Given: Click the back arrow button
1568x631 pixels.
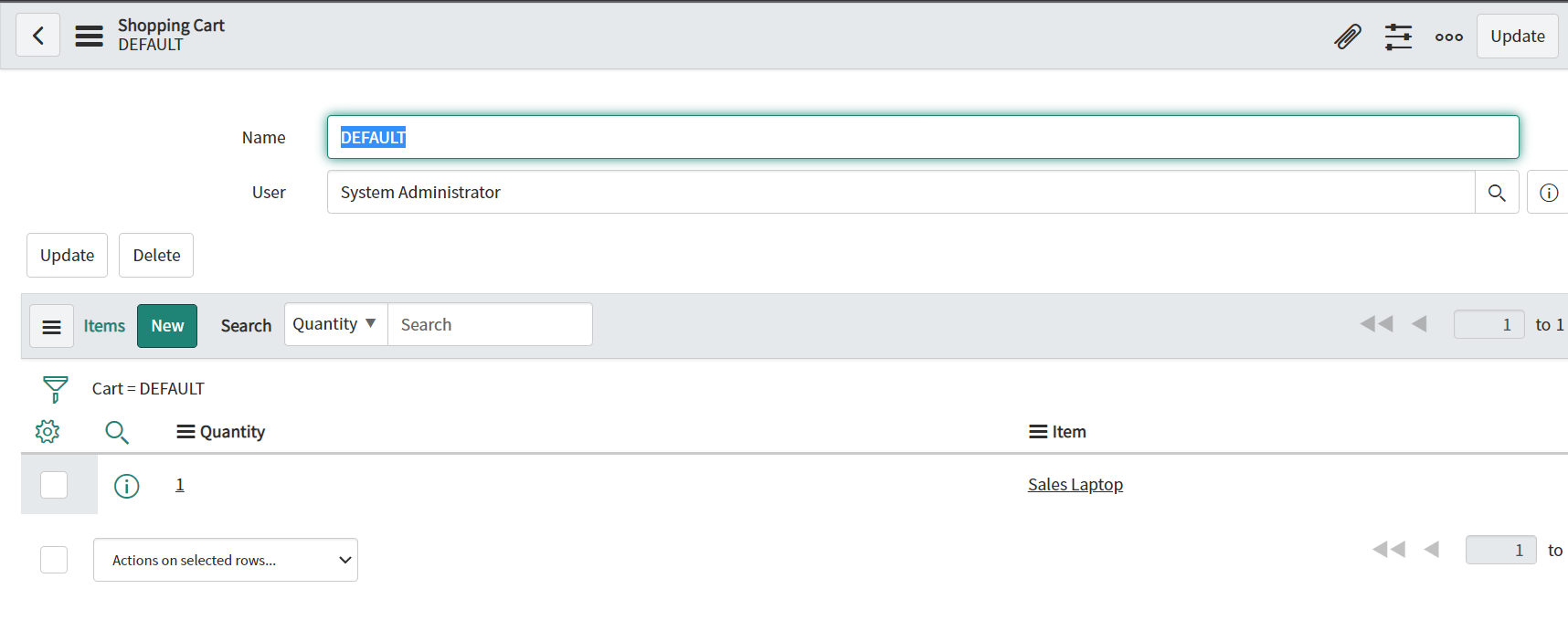Looking at the screenshot, I should [x=37, y=36].
